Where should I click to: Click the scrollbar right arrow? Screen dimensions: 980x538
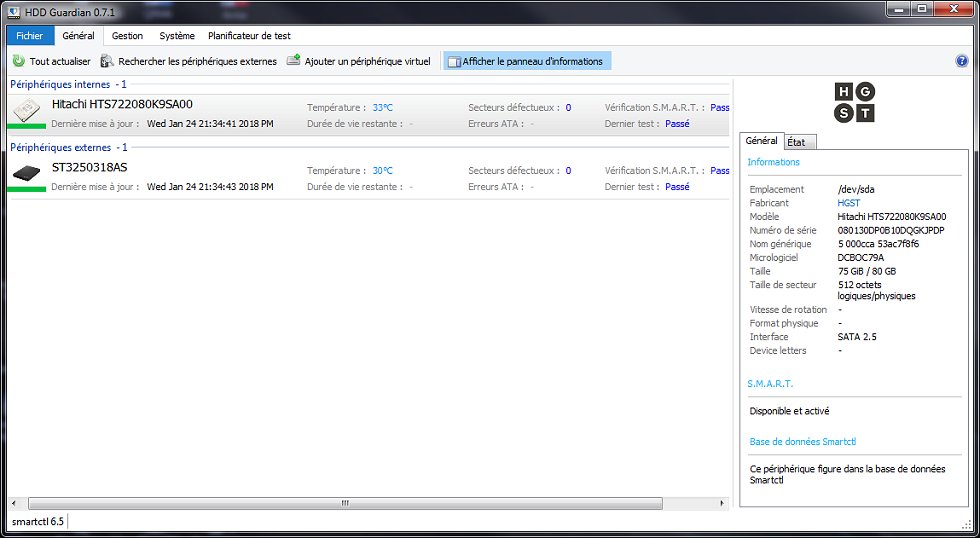(722, 503)
